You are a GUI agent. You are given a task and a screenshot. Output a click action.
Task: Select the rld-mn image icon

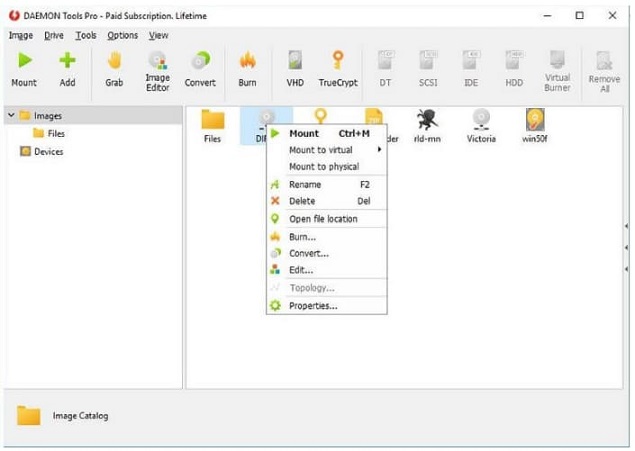click(x=427, y=120)
